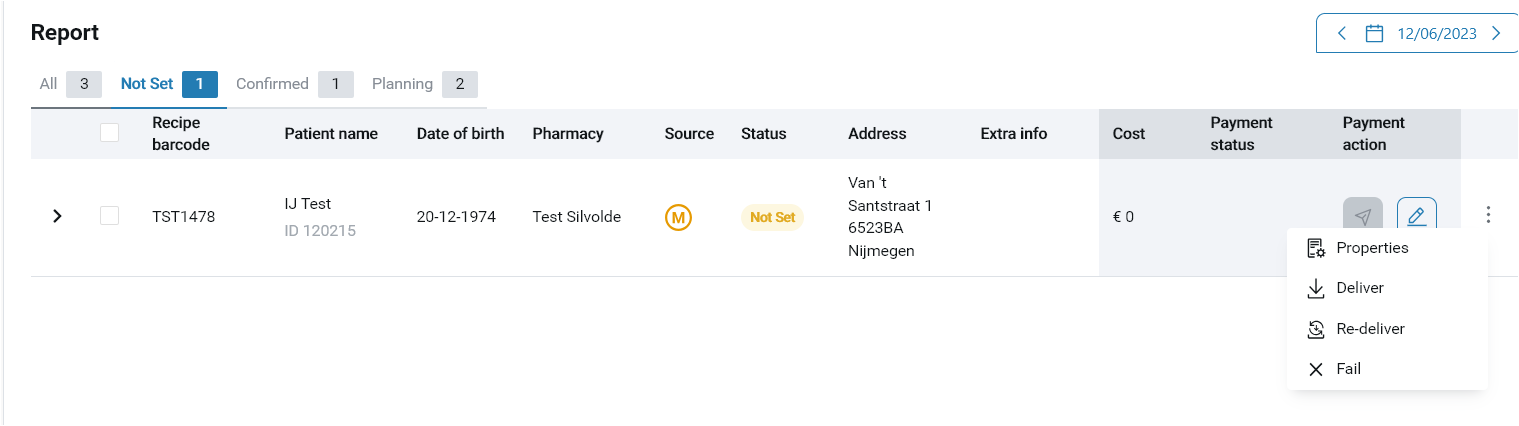The width and height of the screenshot is (1519, 426).
Task: Click the Not Set status badge
Action: [x=772, y=217]
